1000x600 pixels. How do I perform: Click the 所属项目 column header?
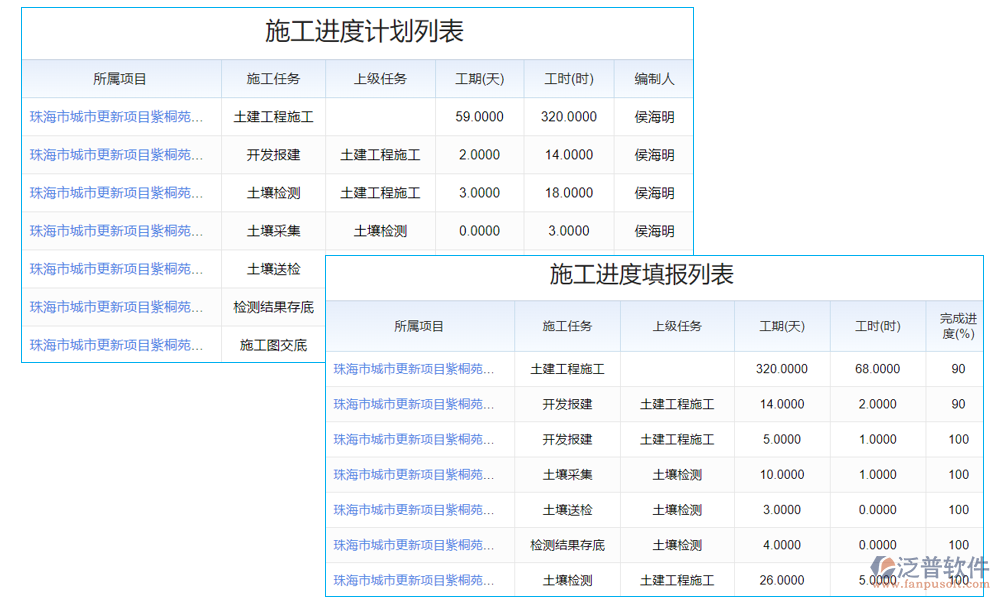(x=120, y=78)
